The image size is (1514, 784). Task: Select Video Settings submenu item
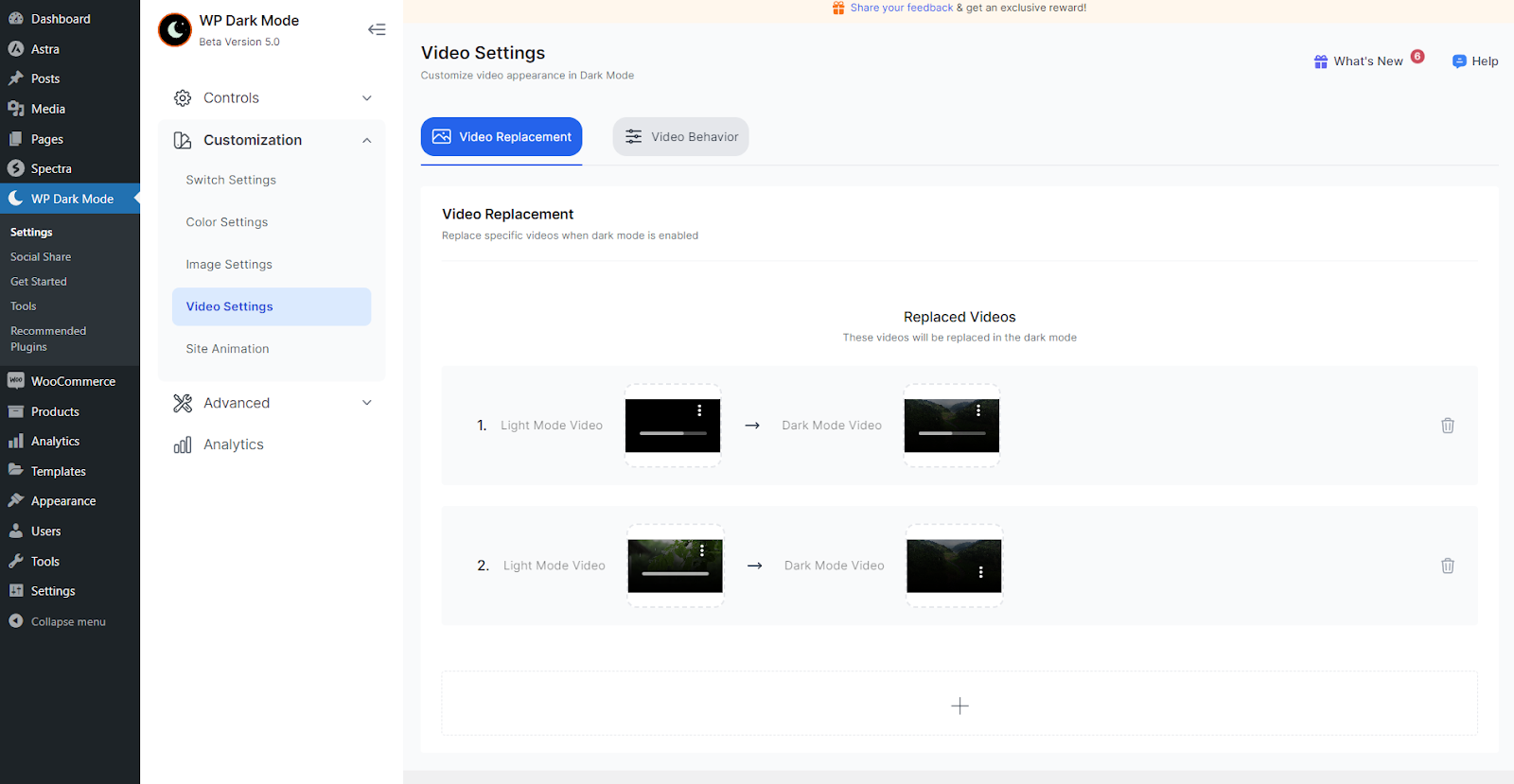click(x=272, y=306)
